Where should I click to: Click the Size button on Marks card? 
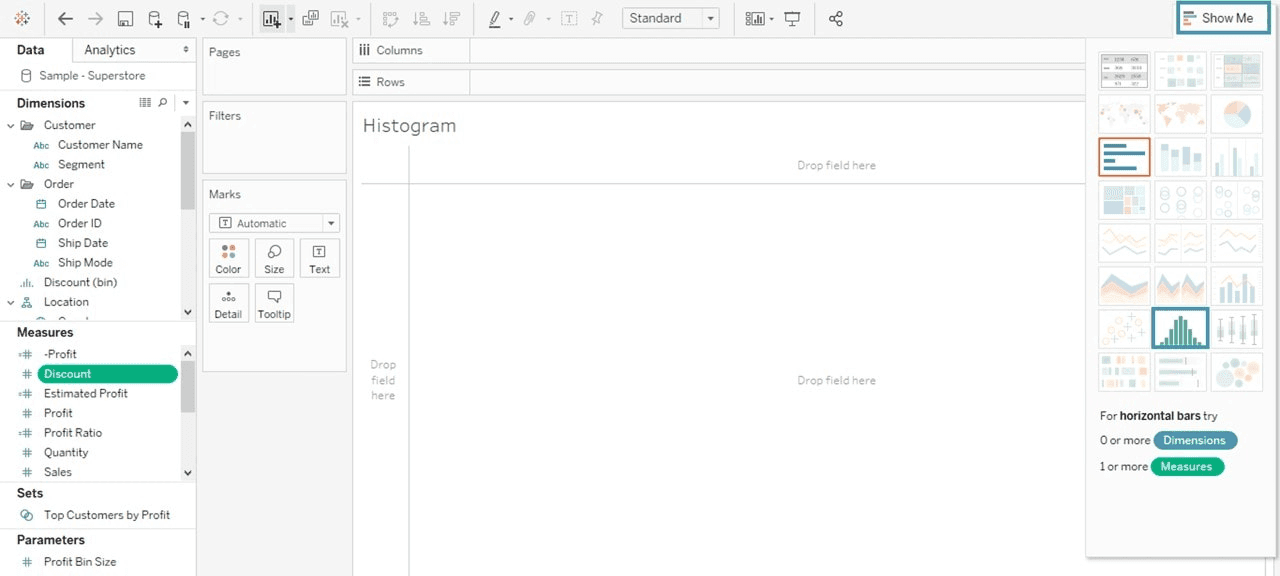coord(274,258)
